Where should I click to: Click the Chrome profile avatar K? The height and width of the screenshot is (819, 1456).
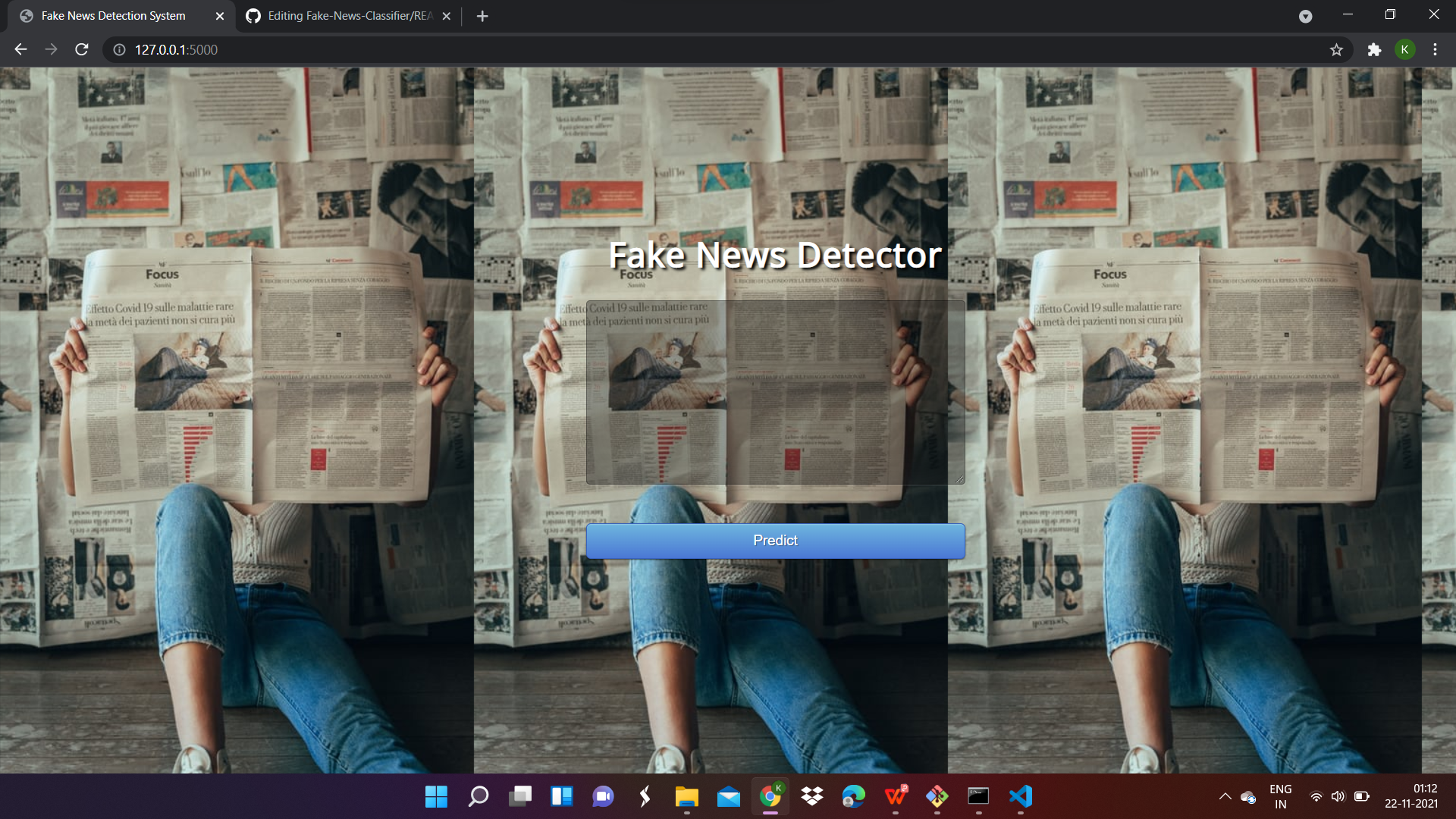(1405, 49)
